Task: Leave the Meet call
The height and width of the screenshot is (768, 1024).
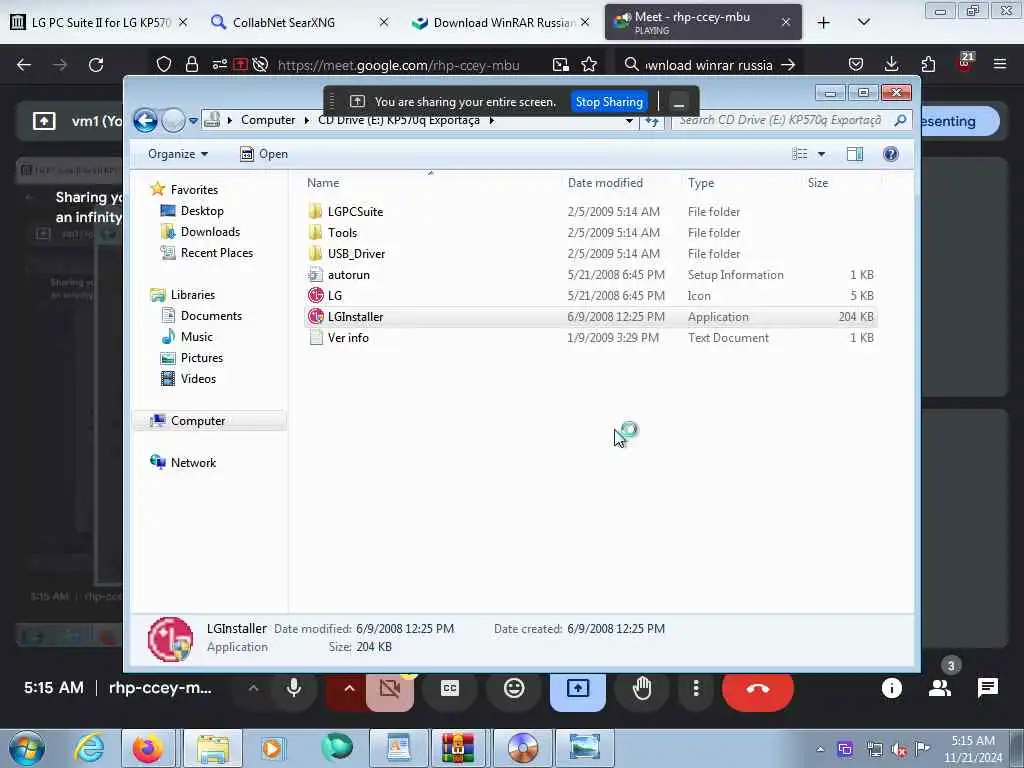Action: coord(758,688)
